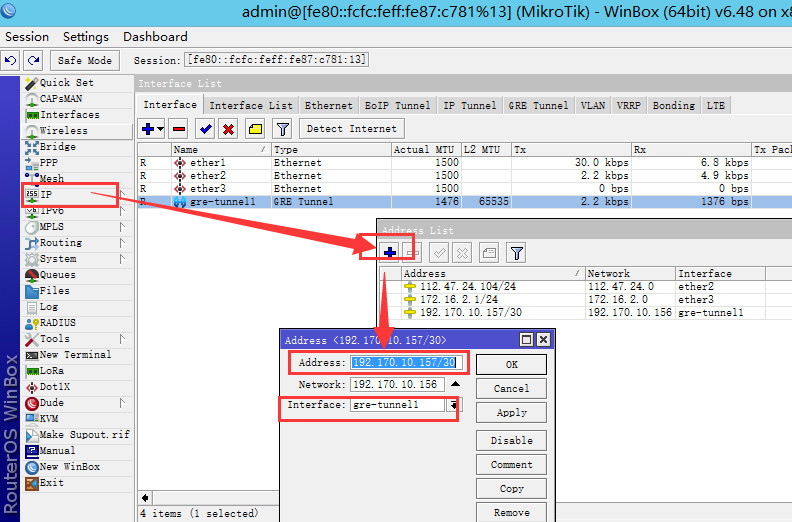792x522 pixels.
Task: Click the Detect Internet button
Action: click(x=352, y=129)
